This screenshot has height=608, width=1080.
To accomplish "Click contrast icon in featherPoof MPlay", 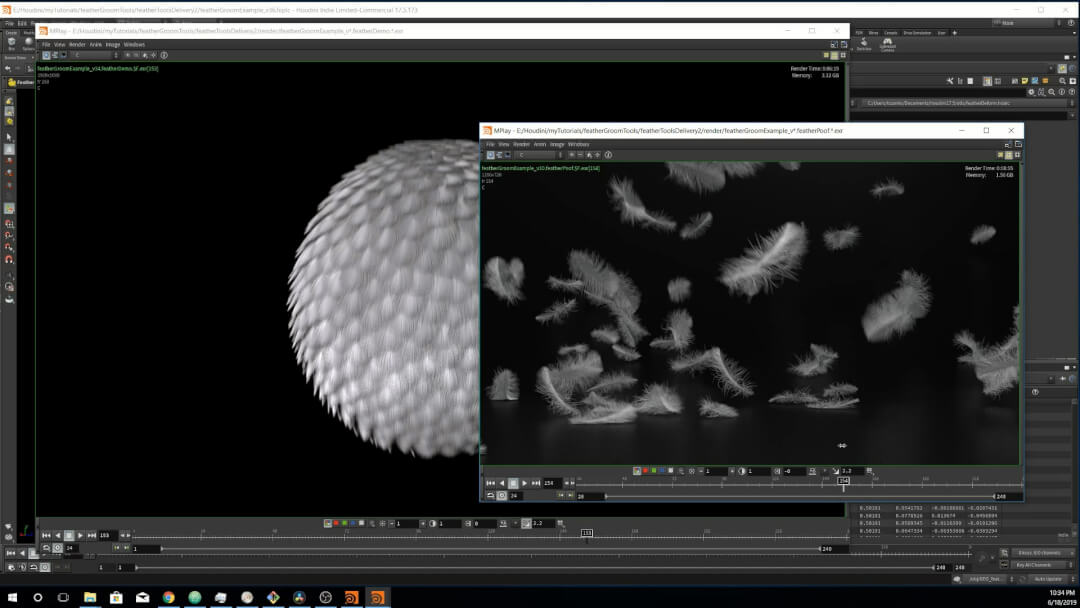I will [x=741, y=471].
